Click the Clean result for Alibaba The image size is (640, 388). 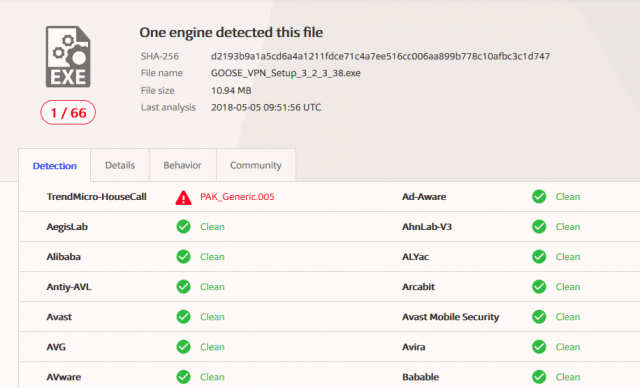(212, 257)
